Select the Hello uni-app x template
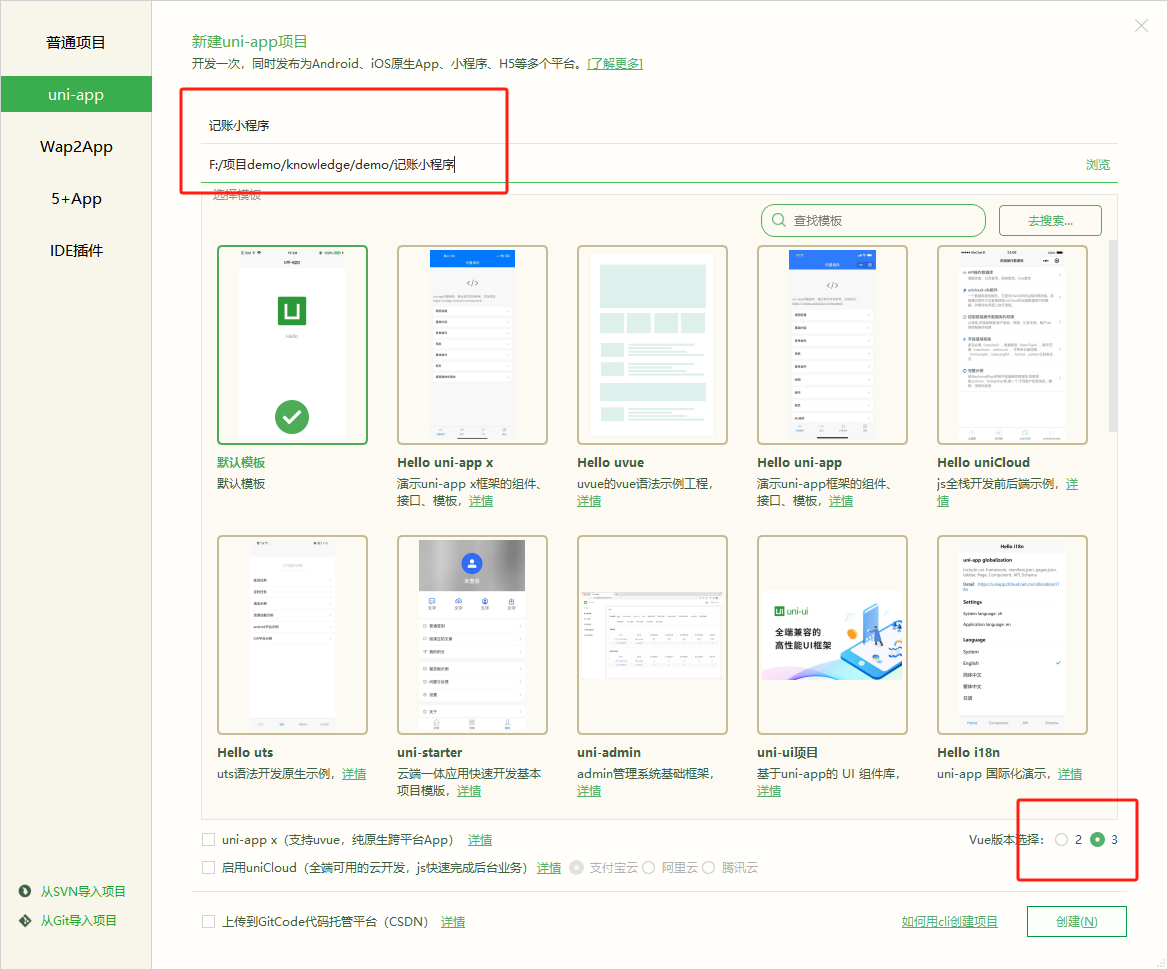The height and width of the screenshot is (970, 1168). click(x=472, y=345)
